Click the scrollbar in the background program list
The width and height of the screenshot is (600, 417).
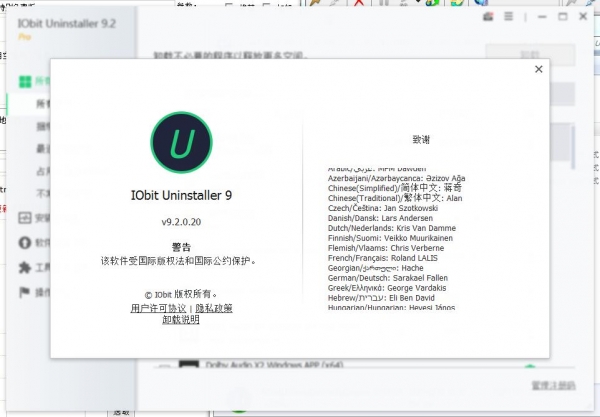pos(573,148)
